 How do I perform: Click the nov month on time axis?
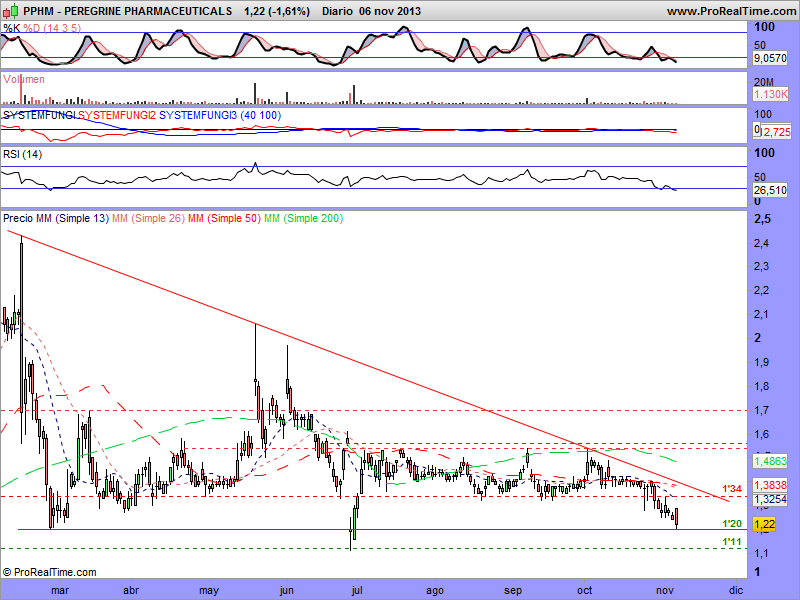(x=664, y=590)
